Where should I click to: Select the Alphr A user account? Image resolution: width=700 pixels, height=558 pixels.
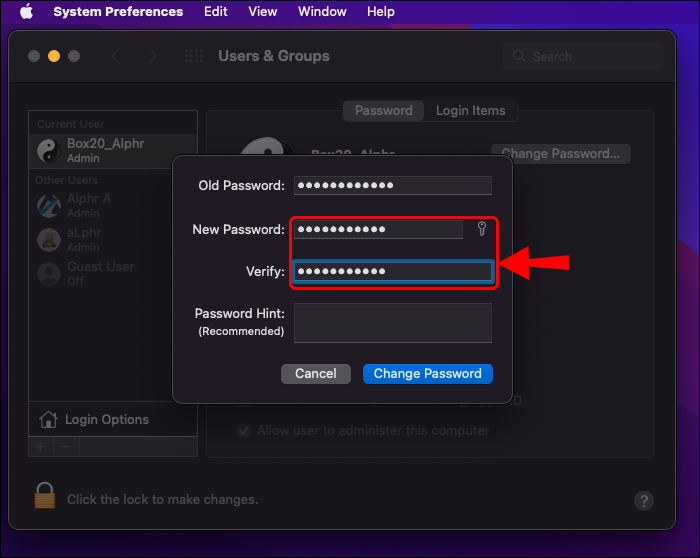pyautogui.click(x=88, y=205)
